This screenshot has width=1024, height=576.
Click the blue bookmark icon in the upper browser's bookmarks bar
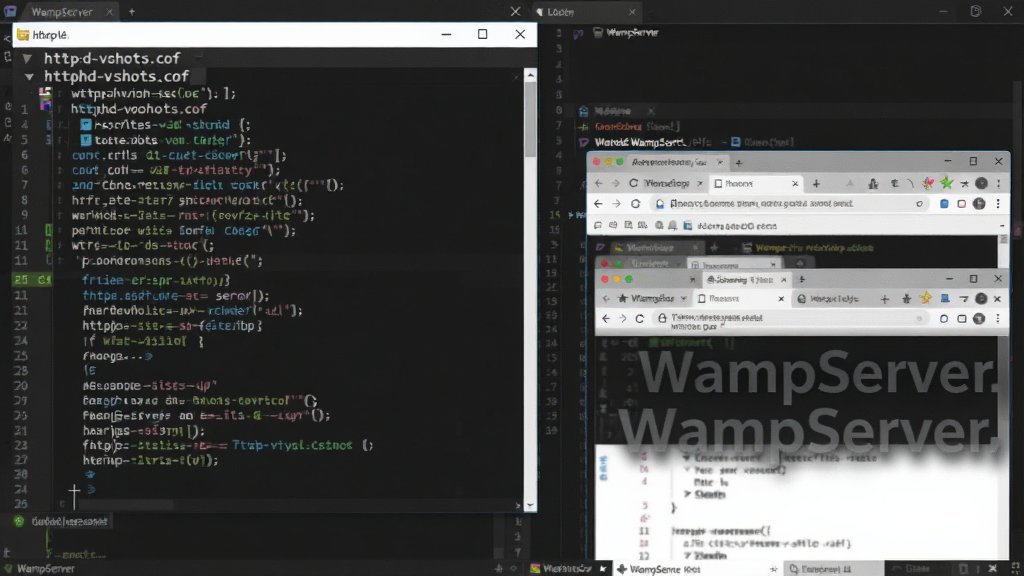pyautogui.click(x=687, y=225)
